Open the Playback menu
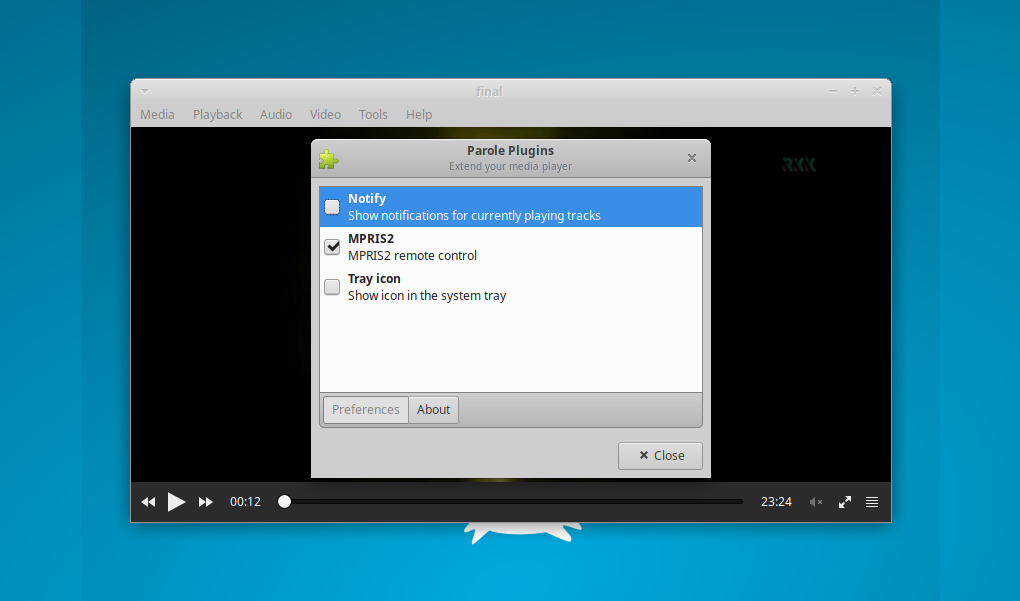The width and height of the screenshot is (1020, 601). coord(217,114)
